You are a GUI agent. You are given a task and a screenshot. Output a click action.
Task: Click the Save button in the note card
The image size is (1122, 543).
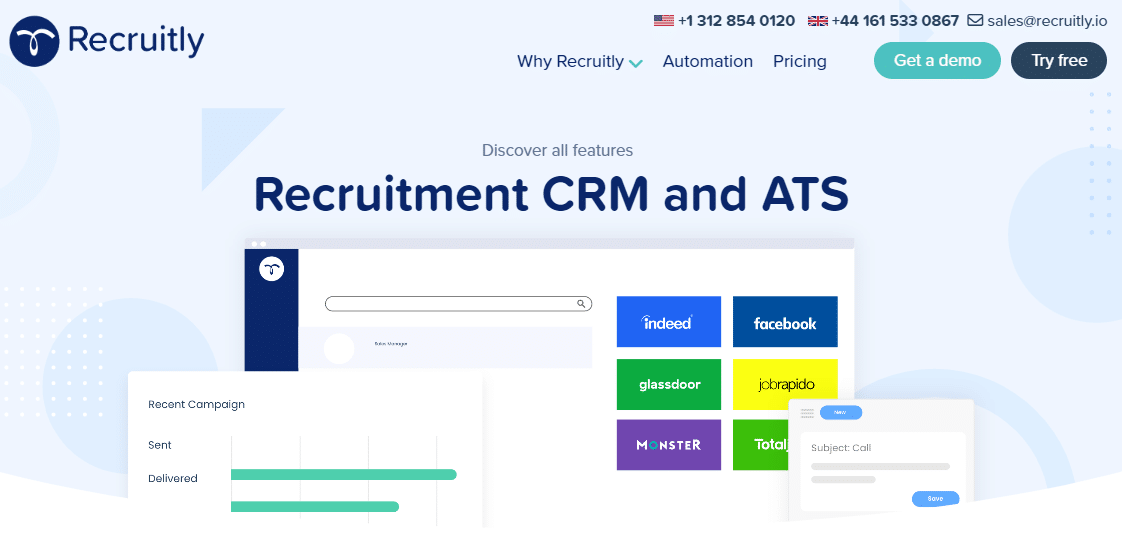935,499
